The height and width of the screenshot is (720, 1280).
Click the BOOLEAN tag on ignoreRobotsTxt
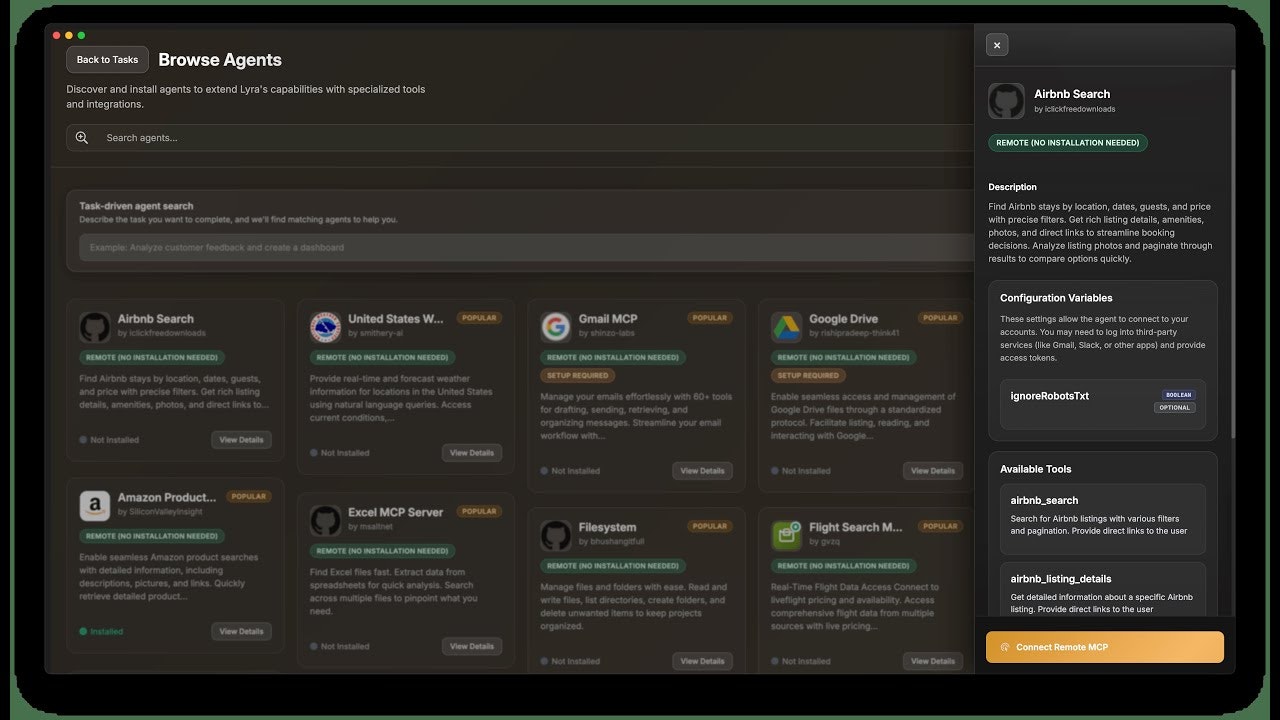(1178, 395)
